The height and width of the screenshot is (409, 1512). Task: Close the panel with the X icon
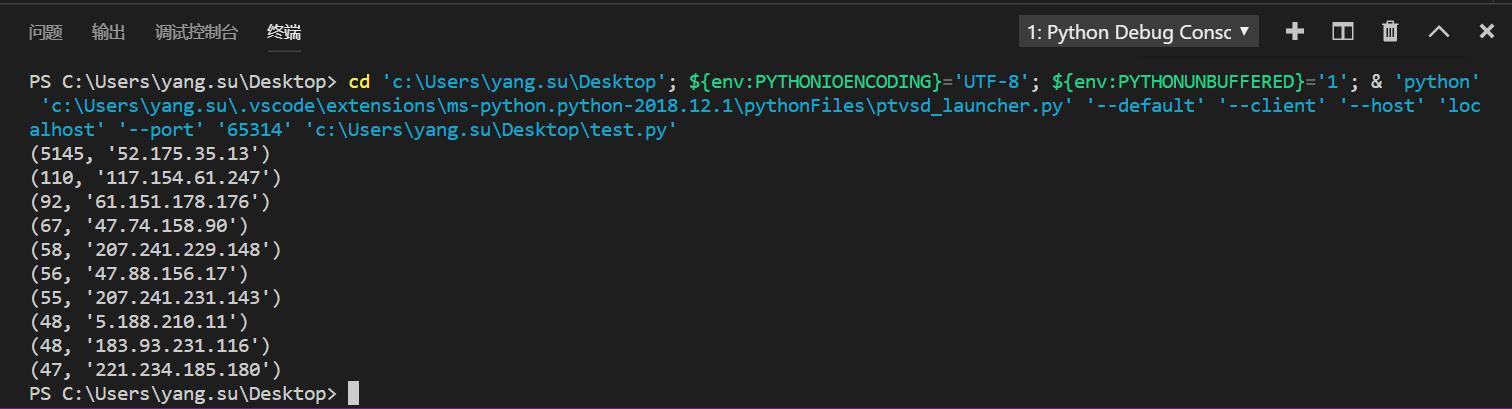point(1487,31)
